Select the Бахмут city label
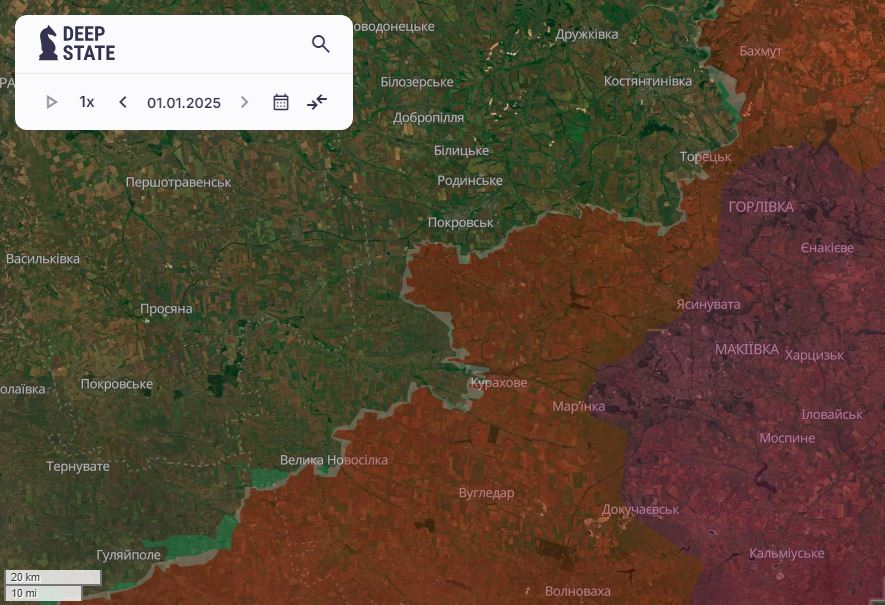The image size is (885, 605). [x=760, y=51]
